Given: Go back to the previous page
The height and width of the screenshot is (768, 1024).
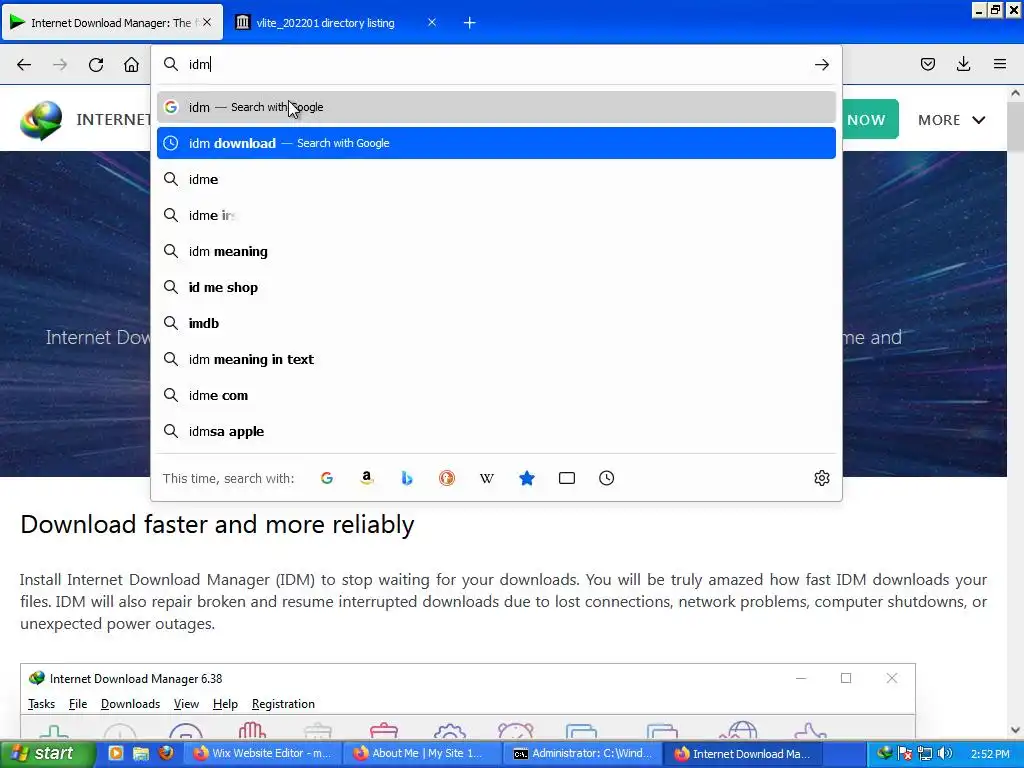Looking at the screenshot, I should pyautogui.click(x=24, y=65).
